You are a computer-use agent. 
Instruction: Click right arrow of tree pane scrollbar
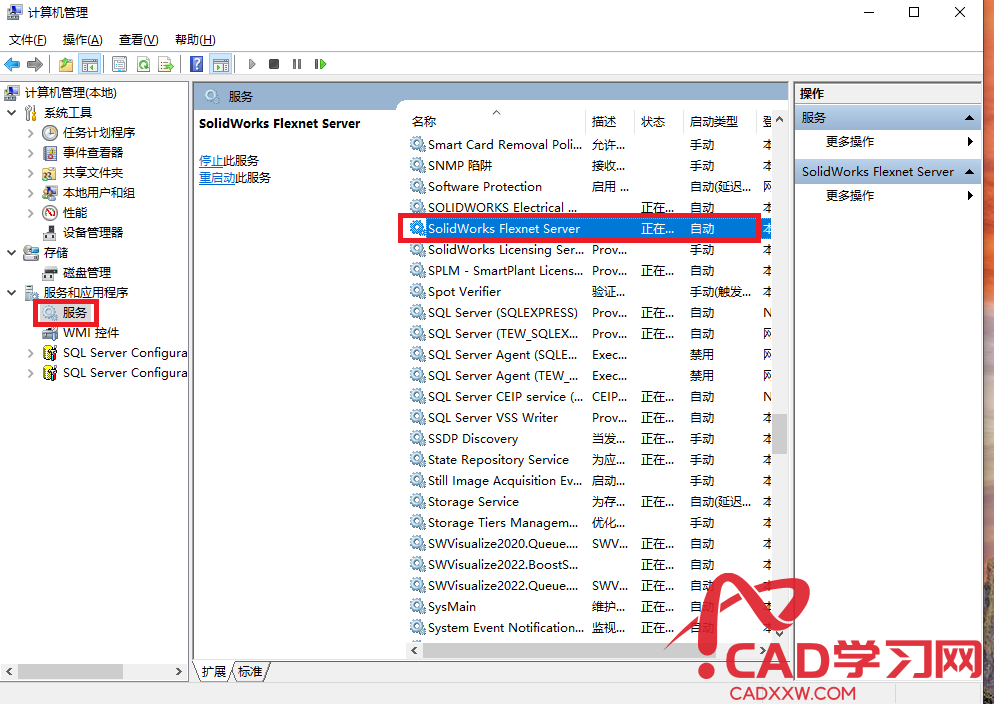click(x=179, y=671)
